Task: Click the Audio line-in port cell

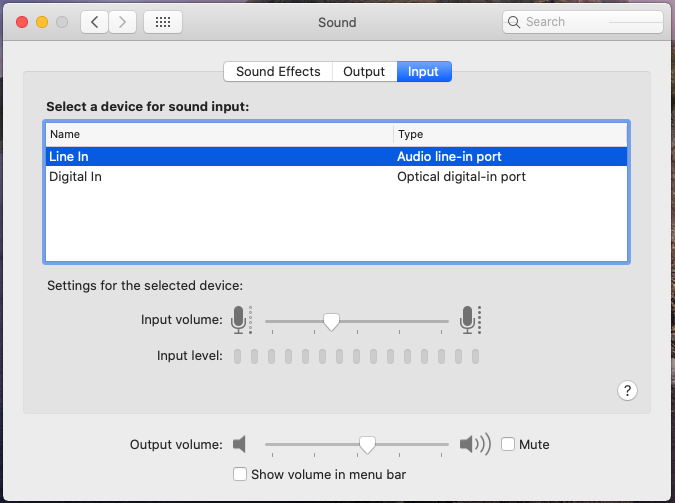Action: click(x=449, y=156)
